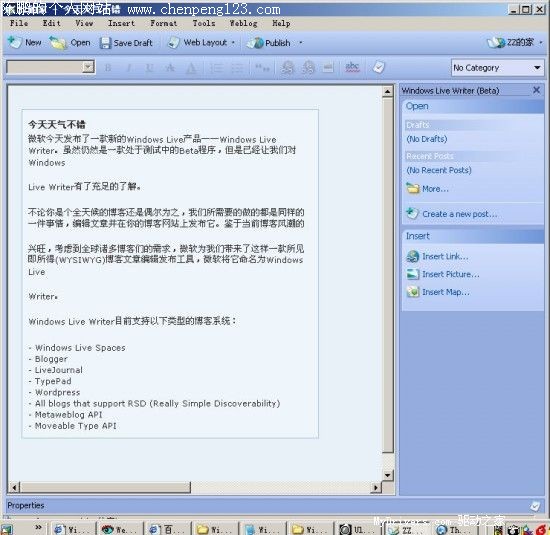This screenshot has width=550, height=535.
Task: Click the horizontal scrollbar left arrow
Action: 14,487
